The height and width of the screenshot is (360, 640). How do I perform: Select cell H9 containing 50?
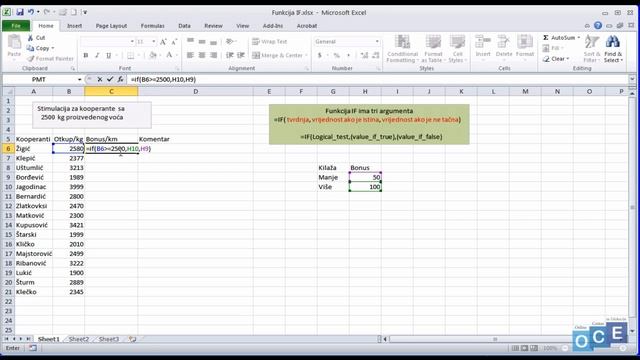coord(365,177)
